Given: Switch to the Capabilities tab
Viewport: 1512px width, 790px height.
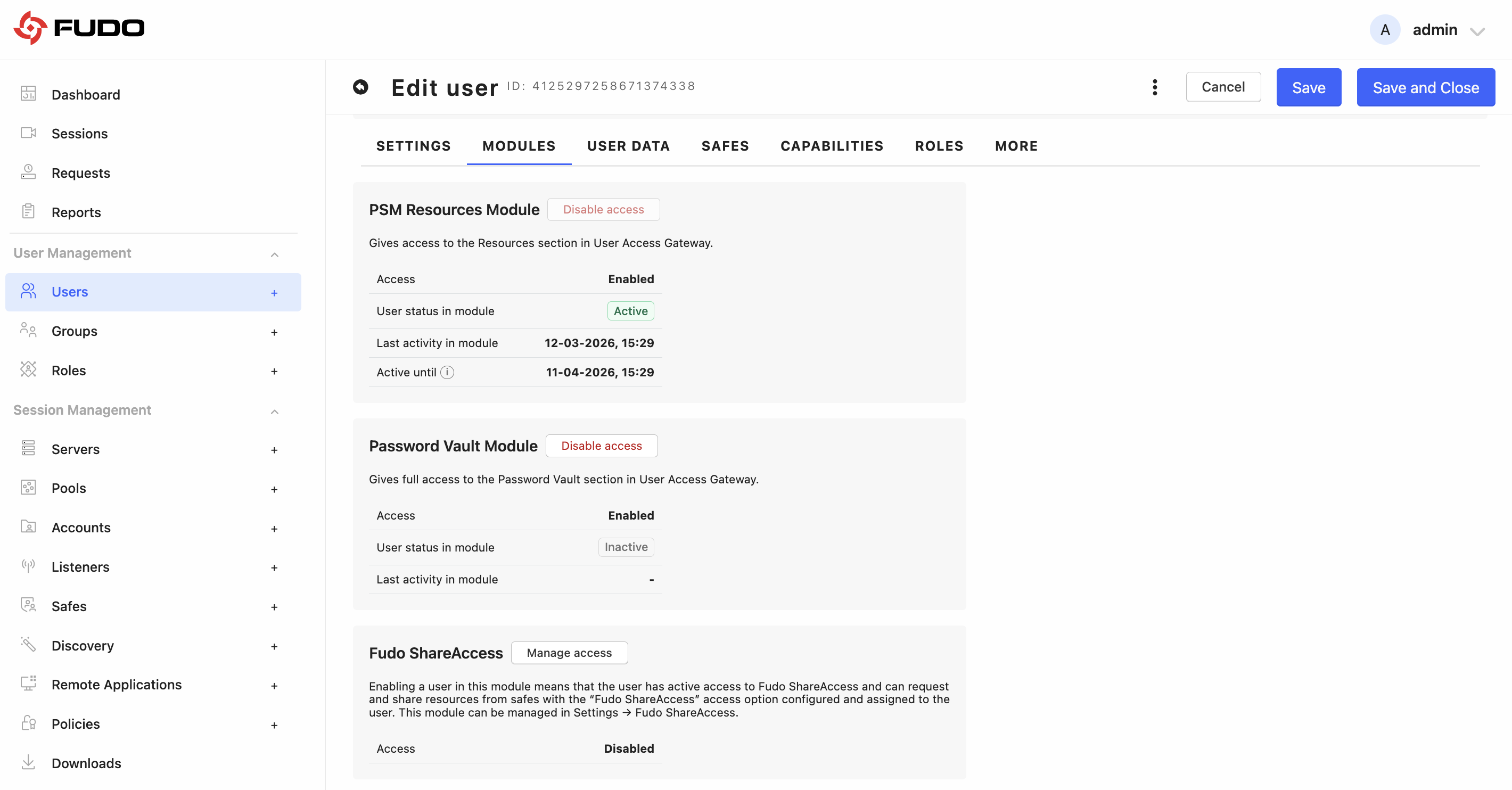Looking at the screenshot, I should coord(832,146).
